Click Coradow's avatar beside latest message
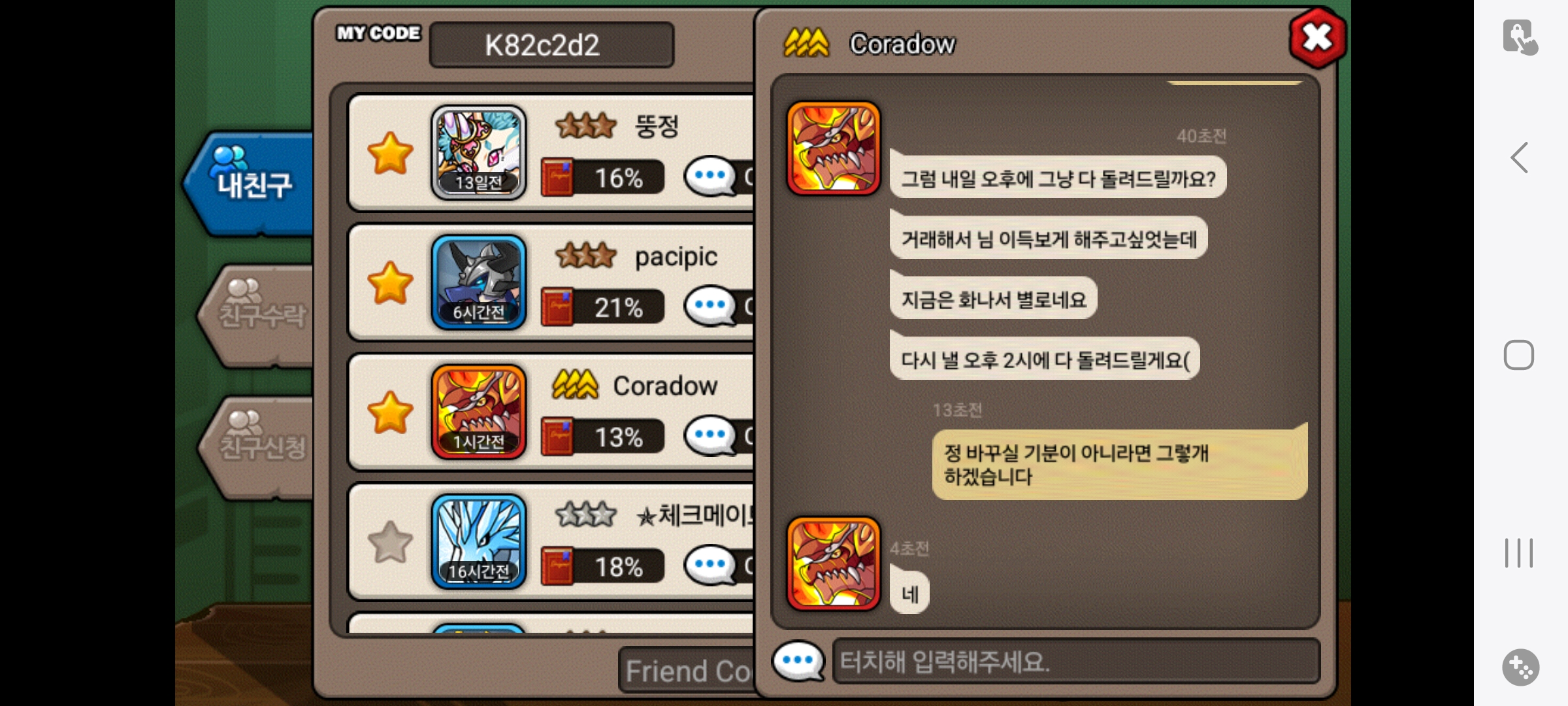 click(x=833, y=563)
